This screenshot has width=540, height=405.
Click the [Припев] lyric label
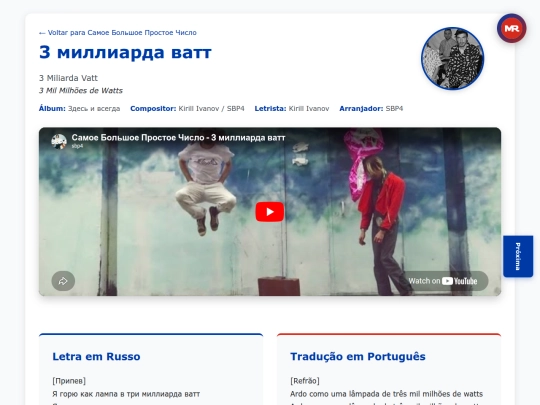69,381
